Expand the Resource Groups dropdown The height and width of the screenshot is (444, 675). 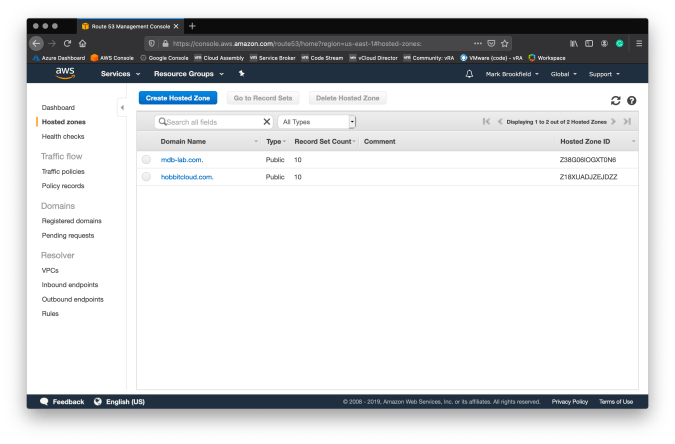tap(187, 74)
